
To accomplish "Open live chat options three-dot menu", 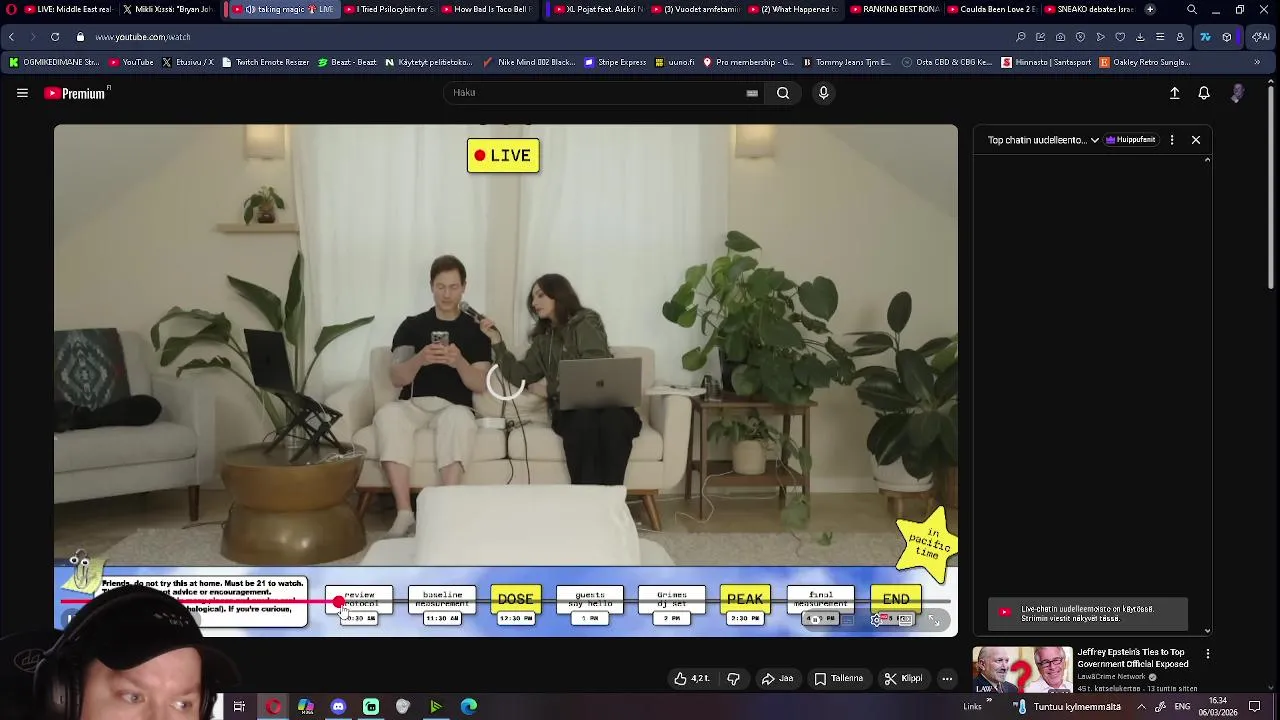I will click(1172, 140).
